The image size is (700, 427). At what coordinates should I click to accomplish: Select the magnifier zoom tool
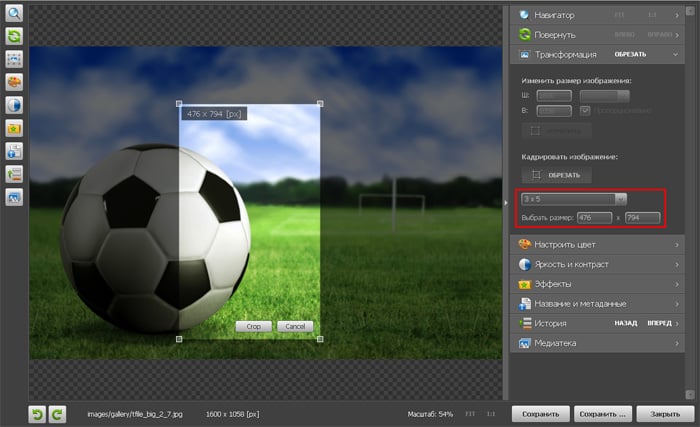[15, 14]
